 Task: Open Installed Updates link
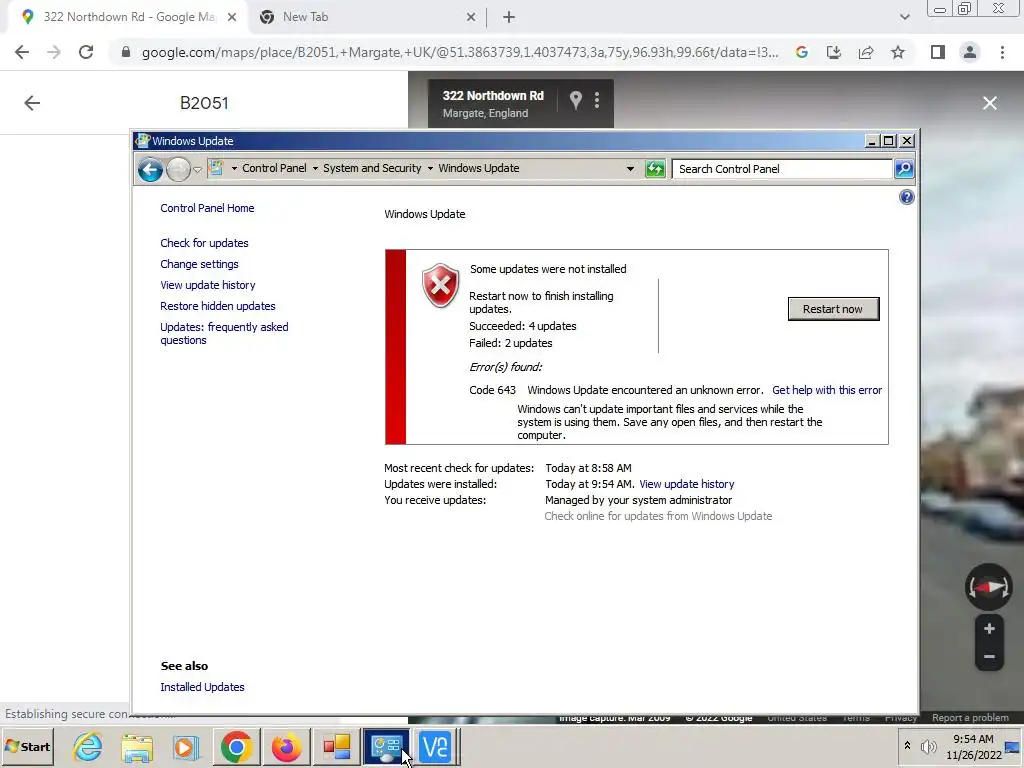point(202,687)
